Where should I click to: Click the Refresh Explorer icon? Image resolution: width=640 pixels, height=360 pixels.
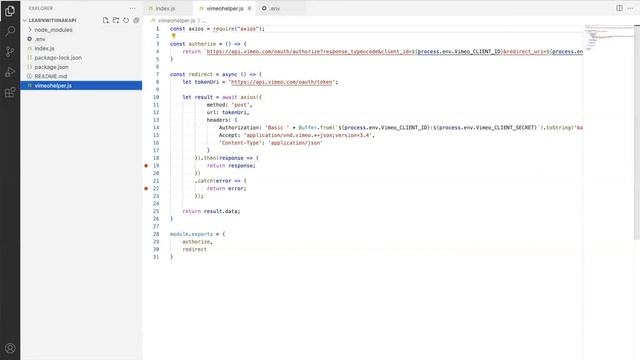126,20
